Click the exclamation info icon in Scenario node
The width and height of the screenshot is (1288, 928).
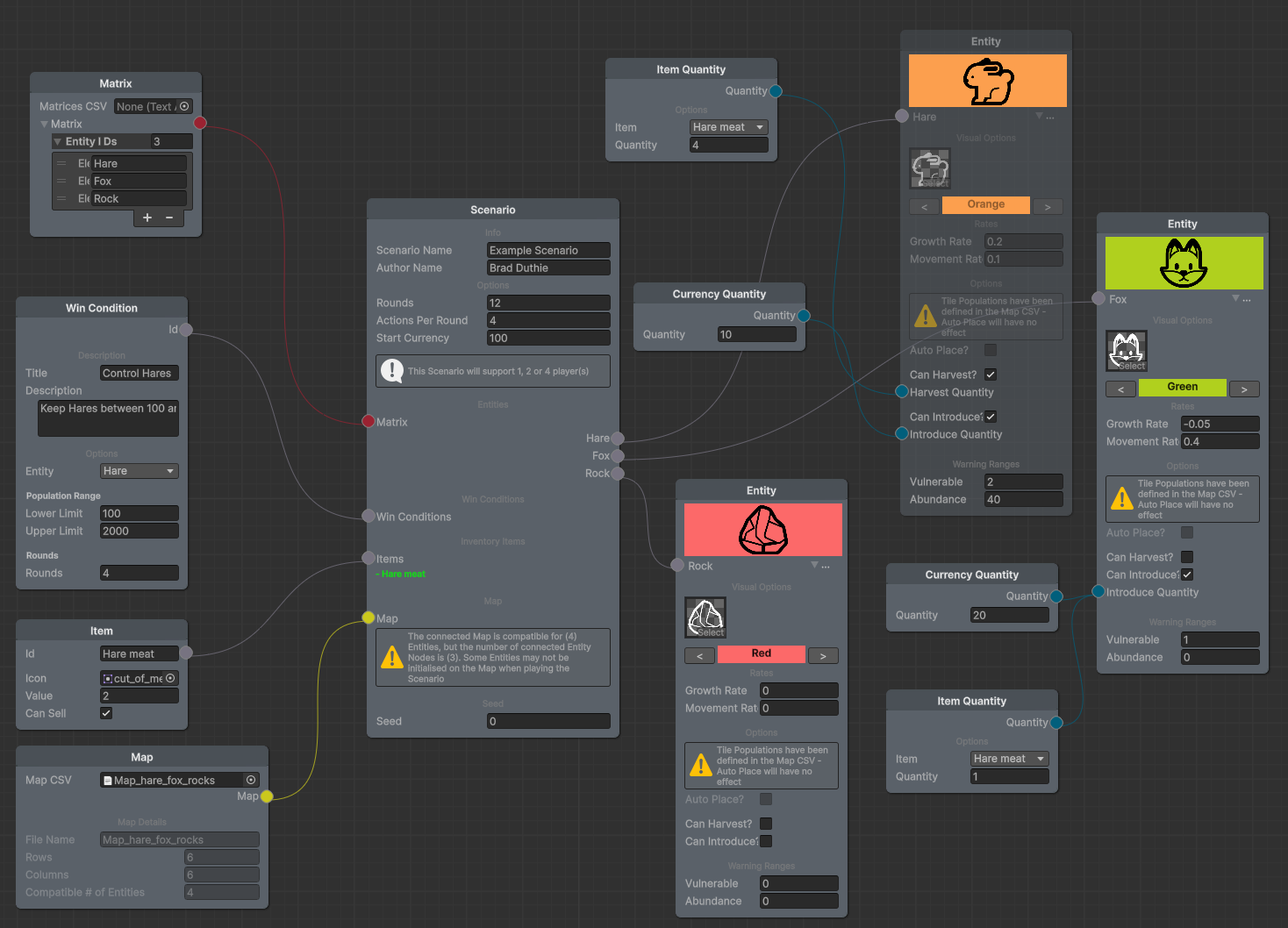coord(391,370)
